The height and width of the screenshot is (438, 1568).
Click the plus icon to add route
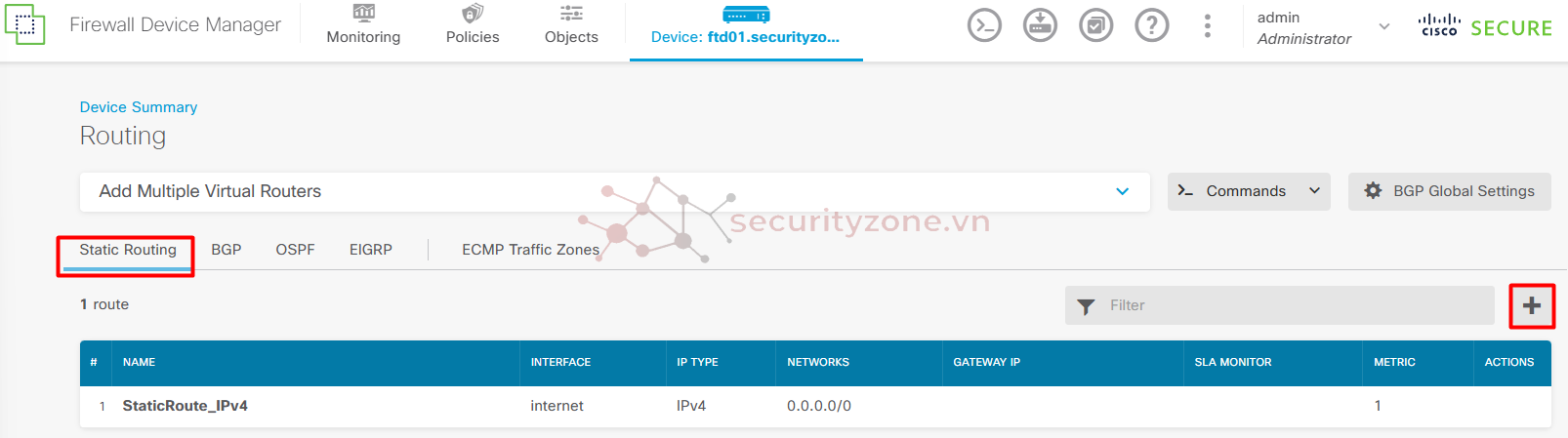click(1532, 305)
